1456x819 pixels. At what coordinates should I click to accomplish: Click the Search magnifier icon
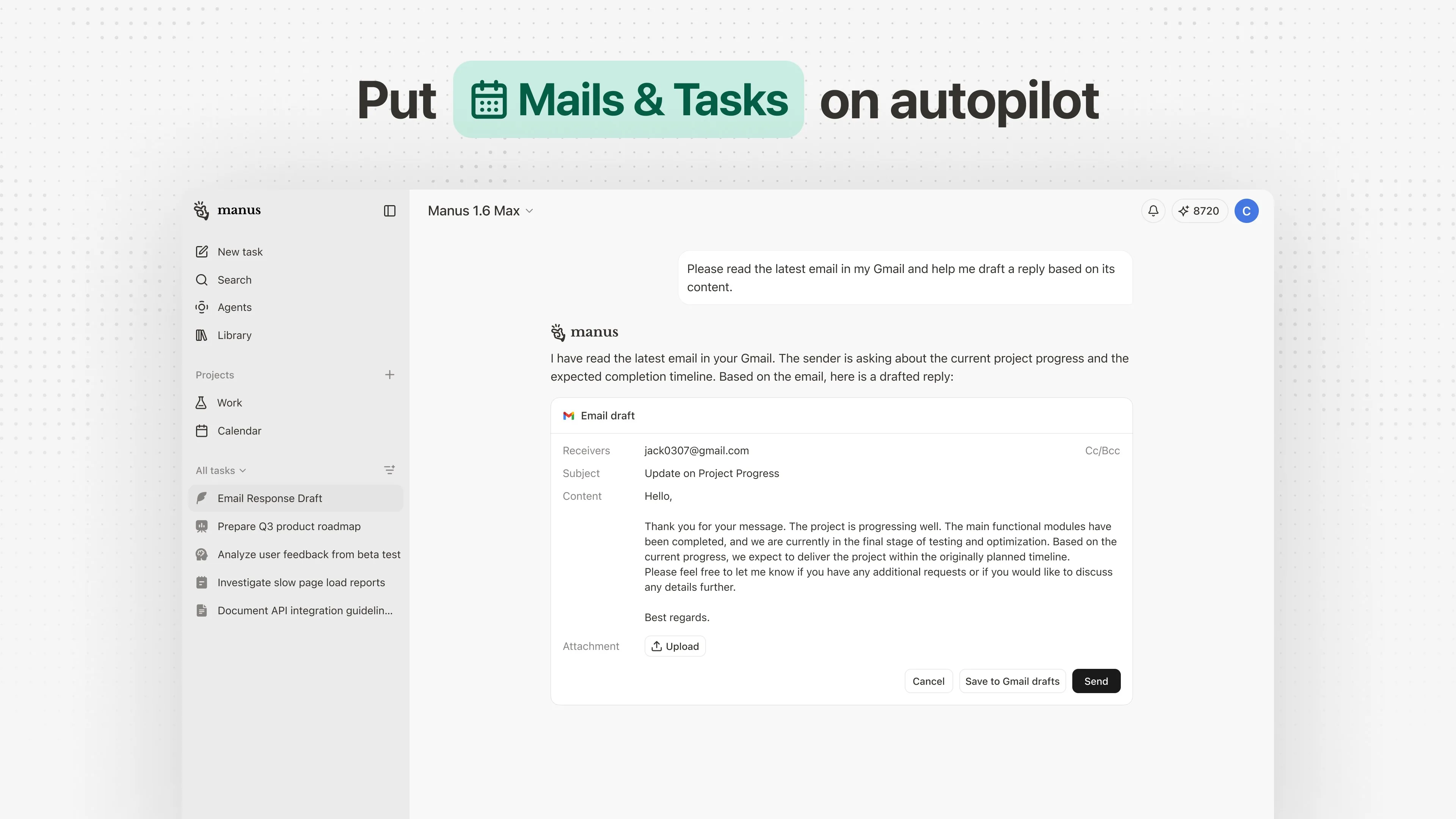point(202,280)
